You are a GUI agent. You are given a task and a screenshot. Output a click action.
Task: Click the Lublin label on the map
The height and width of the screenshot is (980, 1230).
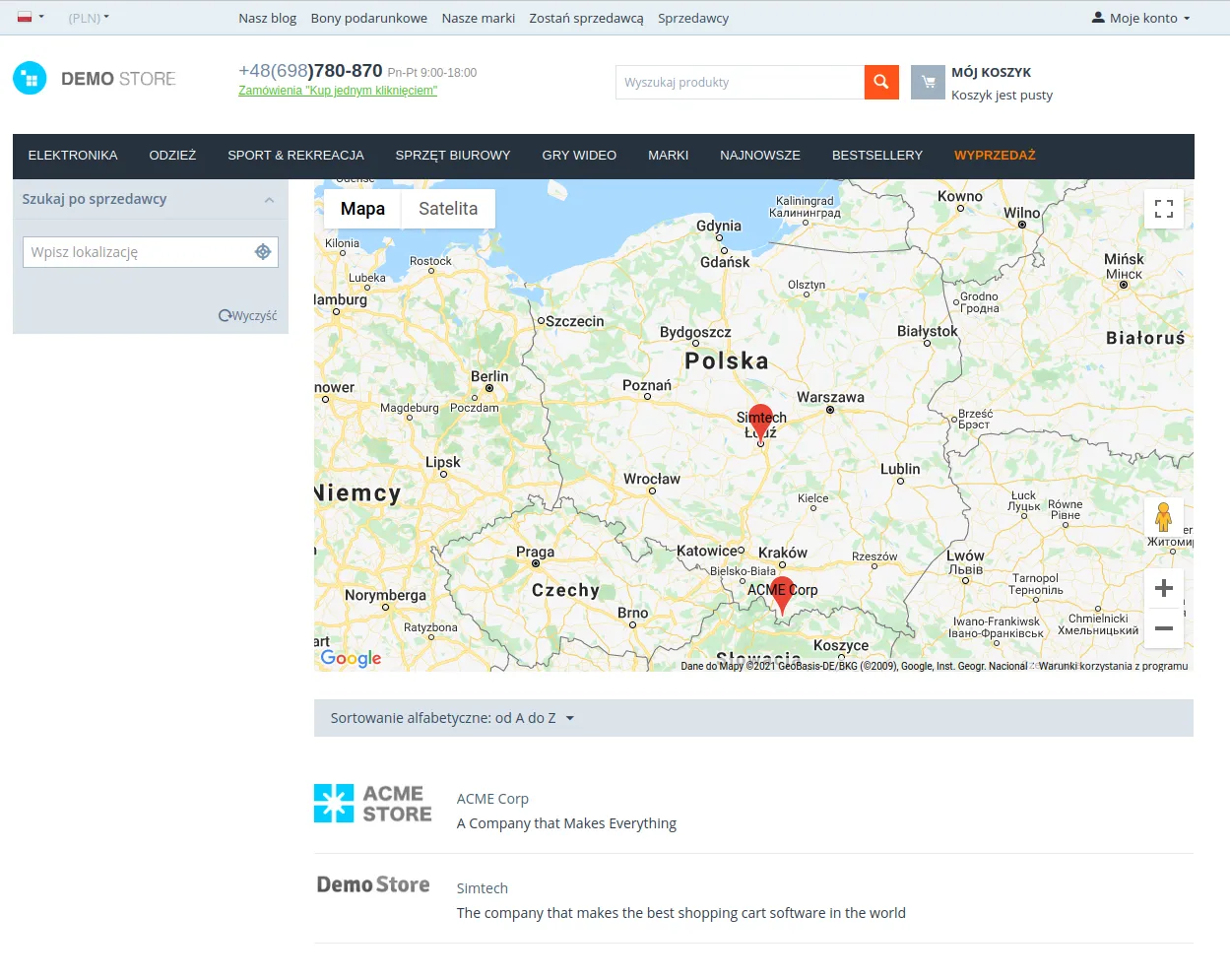pos(900,469)
